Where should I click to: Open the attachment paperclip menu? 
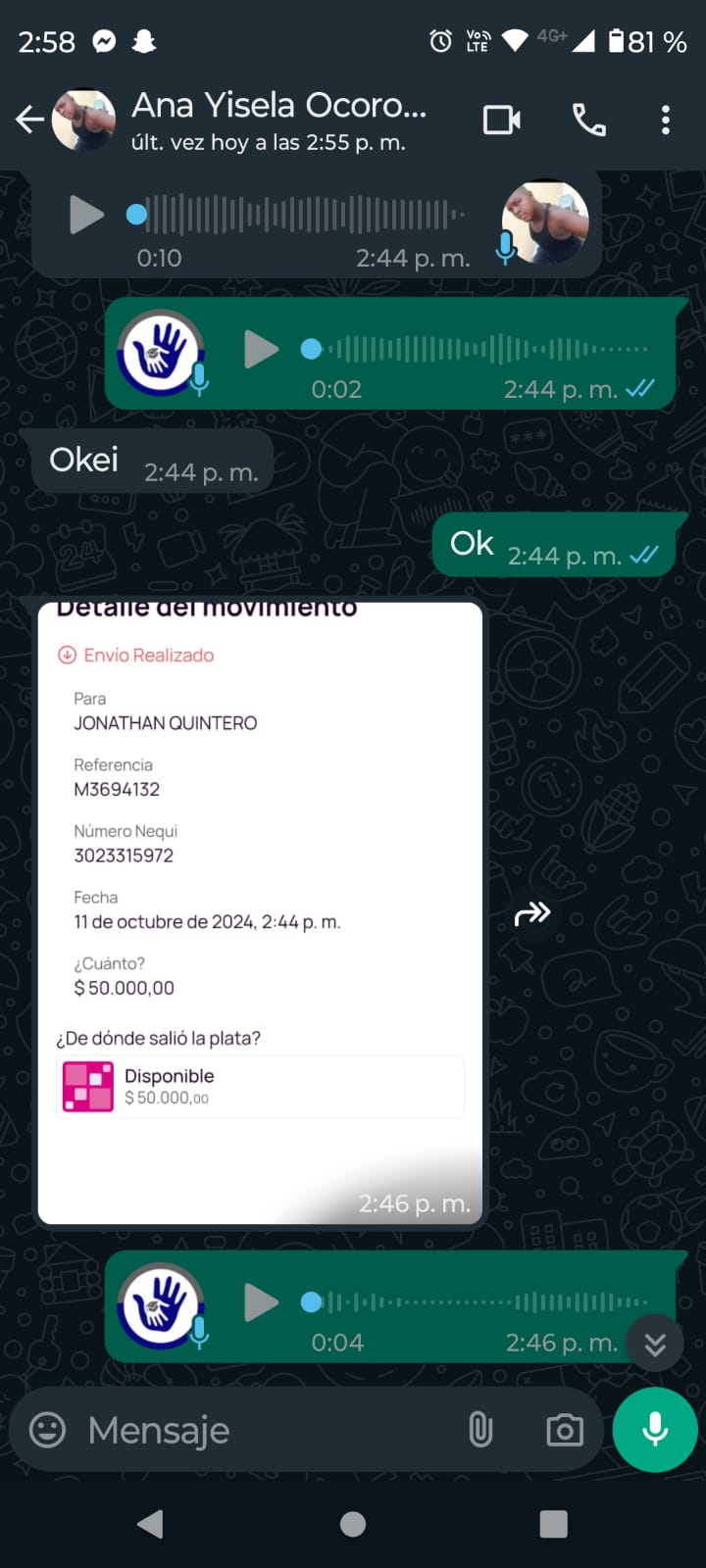480,1430
